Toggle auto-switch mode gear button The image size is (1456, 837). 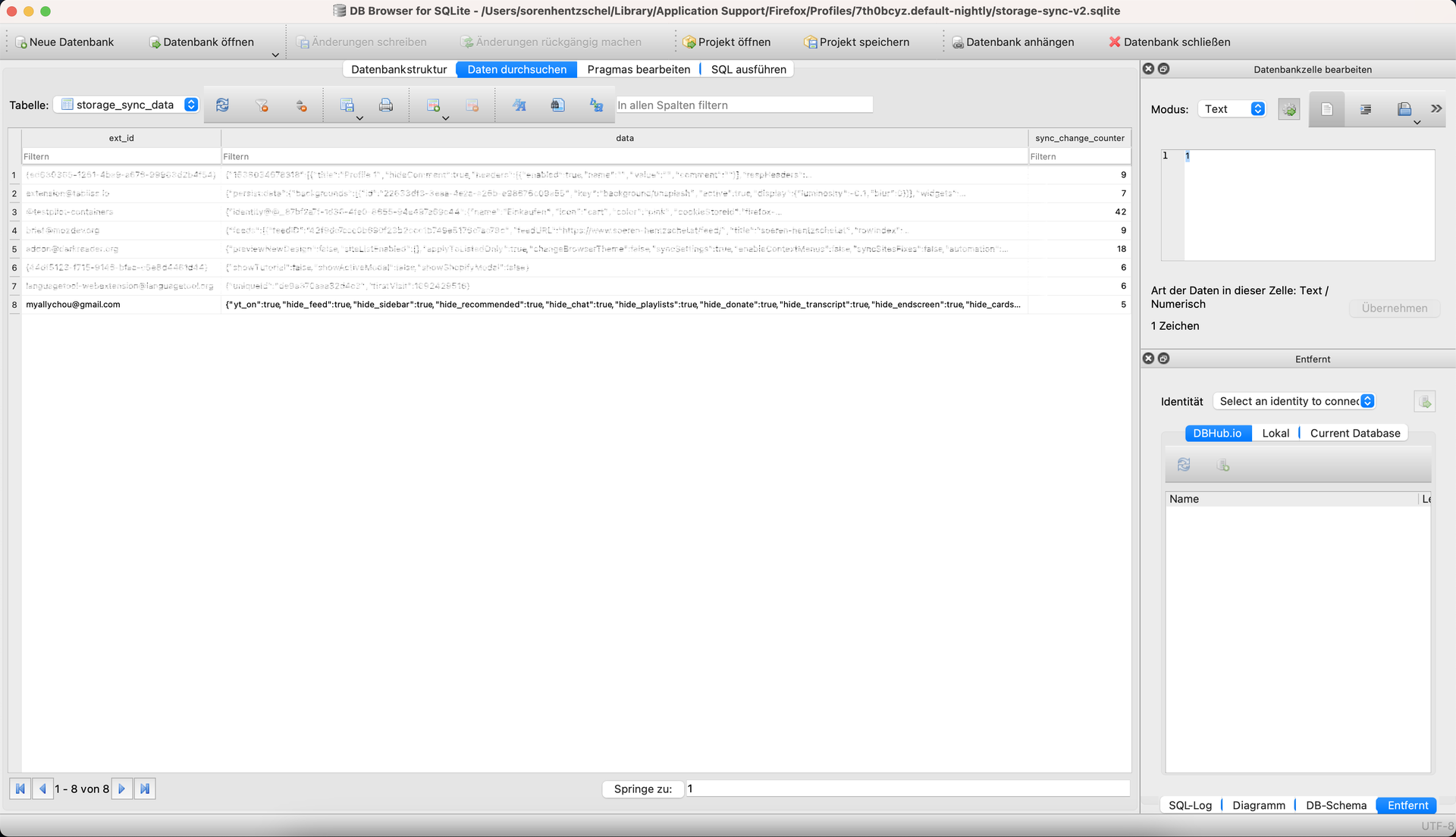1289,109
